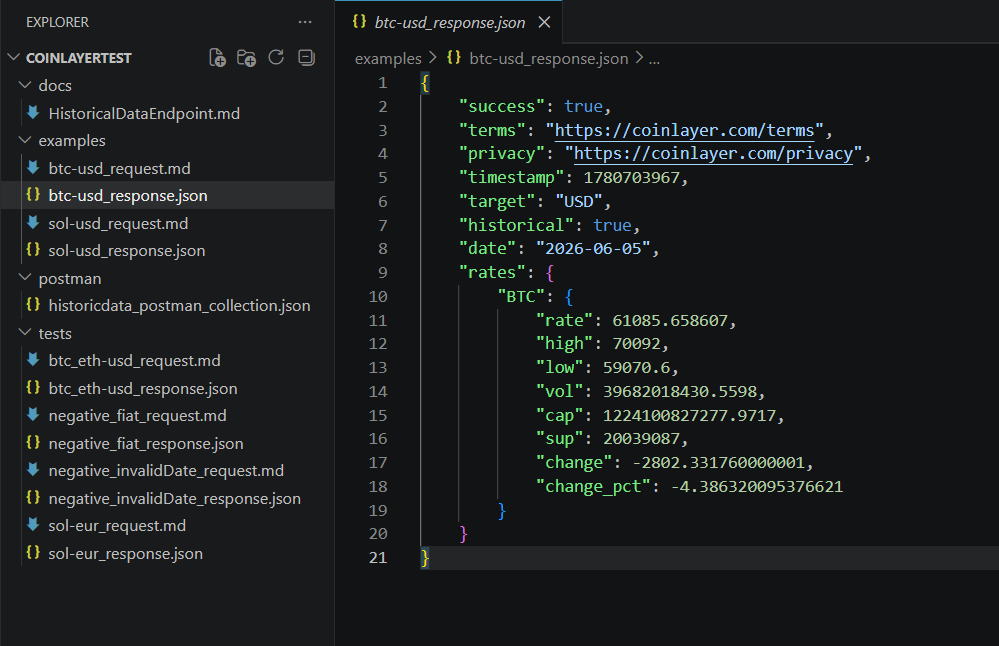Open btc_eth-usd_response.json file
Image resolution: width=999 pixels, height=646 pixels.
coord(167,389)
